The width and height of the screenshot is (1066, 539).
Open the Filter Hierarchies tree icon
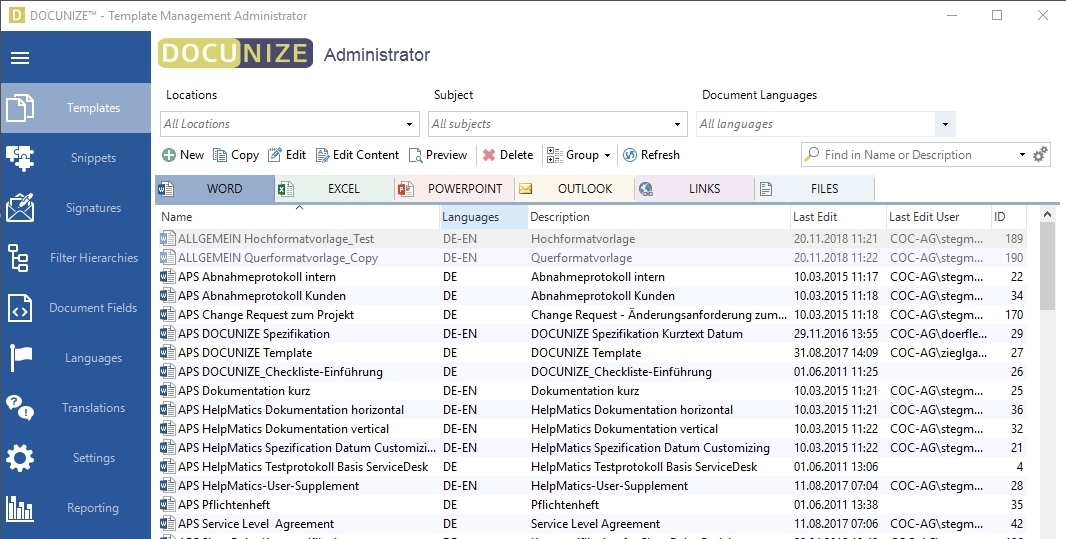(x=18, y=258)
